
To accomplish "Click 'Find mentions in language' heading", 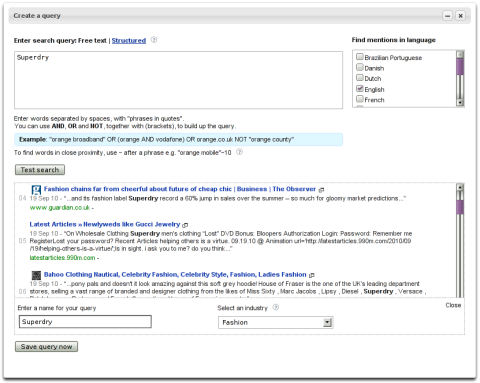I will pyautogui.click(x=393, y=40).
